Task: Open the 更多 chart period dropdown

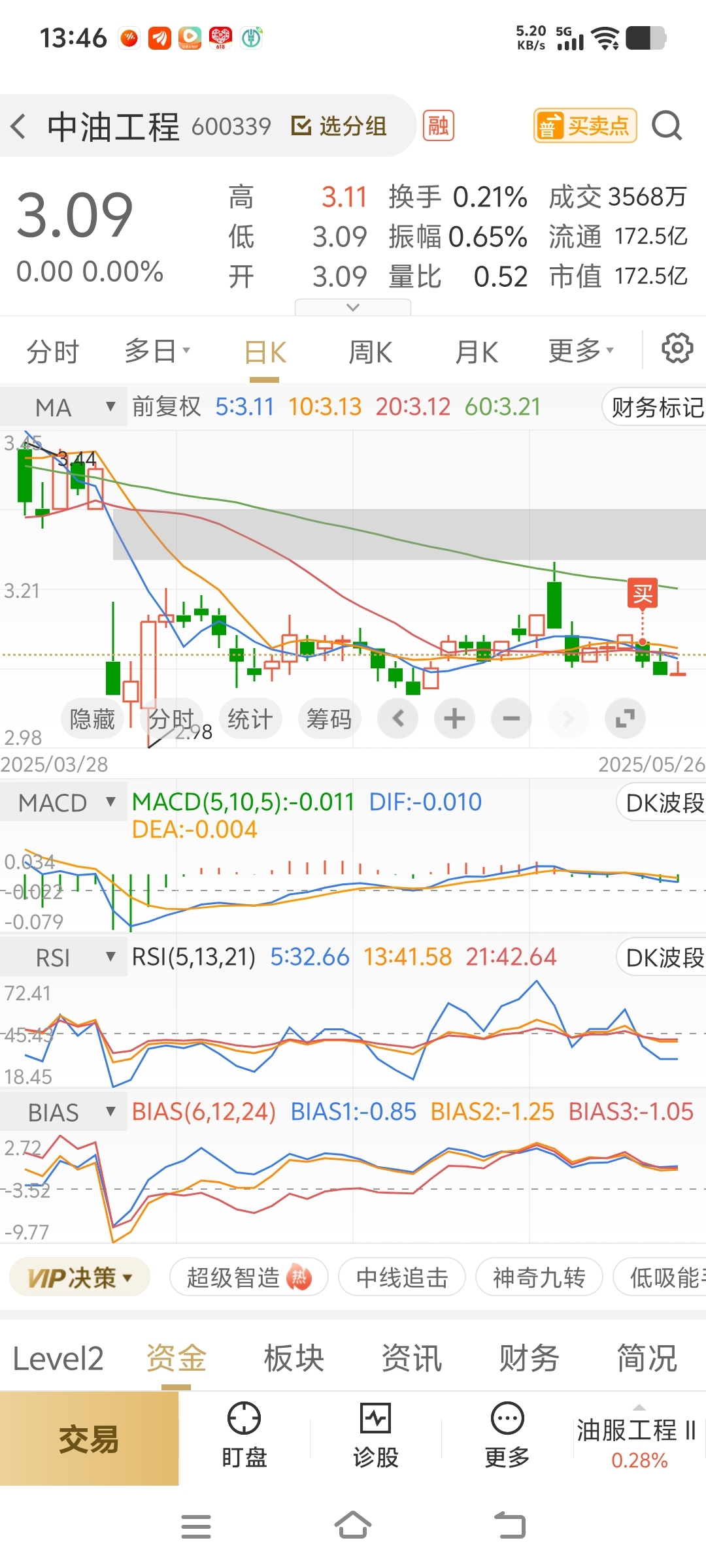Action: (581, 351)
